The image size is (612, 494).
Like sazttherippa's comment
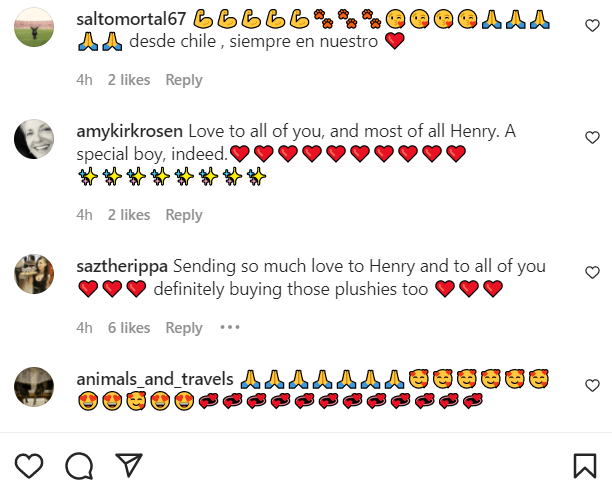tap(592, 272)
